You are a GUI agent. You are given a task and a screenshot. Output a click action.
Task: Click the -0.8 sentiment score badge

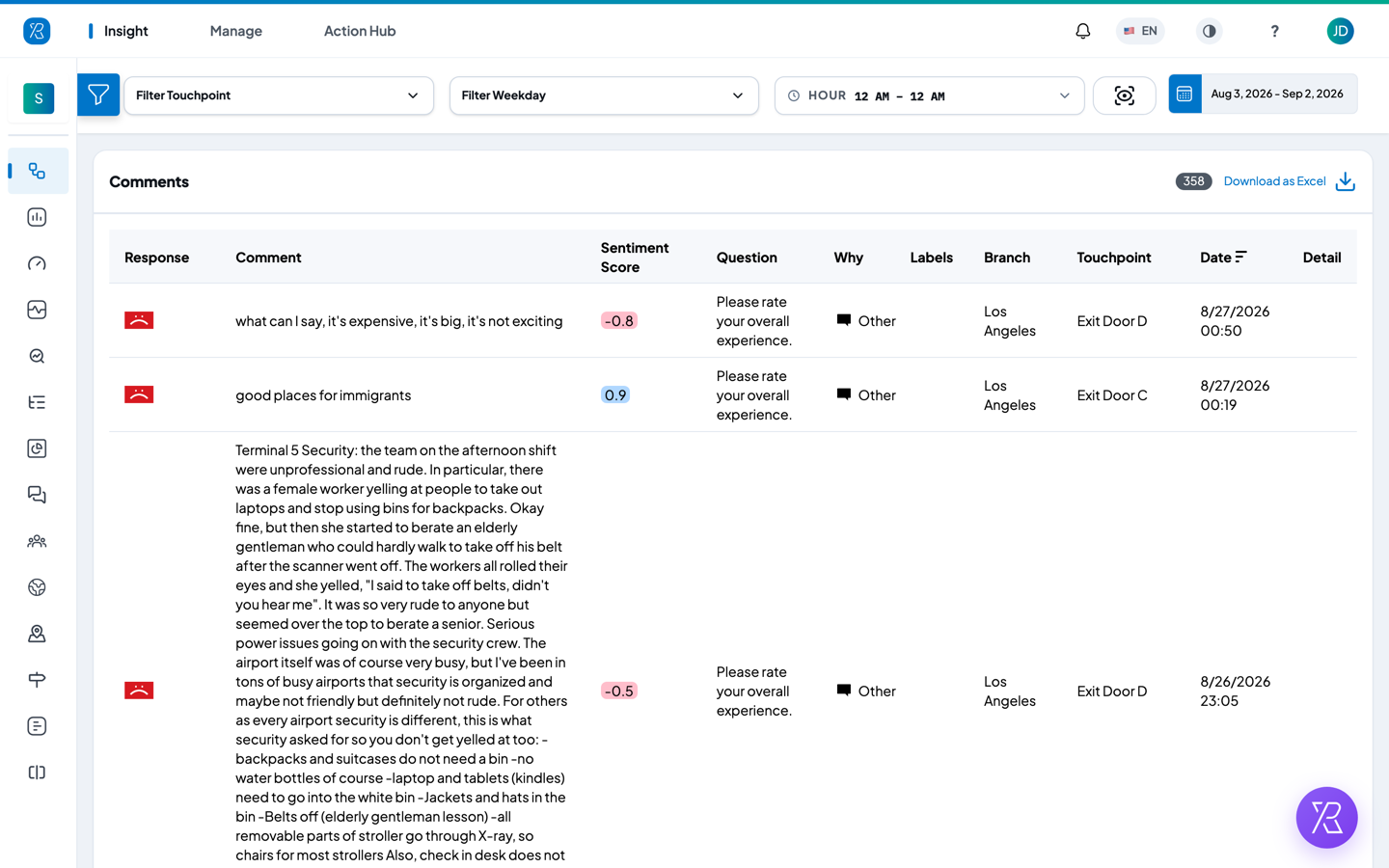point(619,321)
